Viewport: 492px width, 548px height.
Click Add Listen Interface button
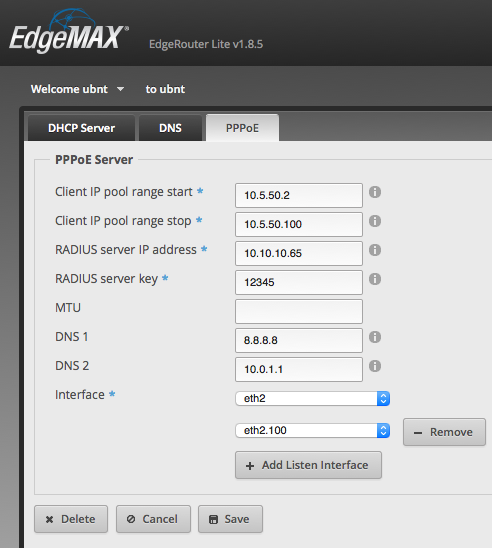(308, 465)
